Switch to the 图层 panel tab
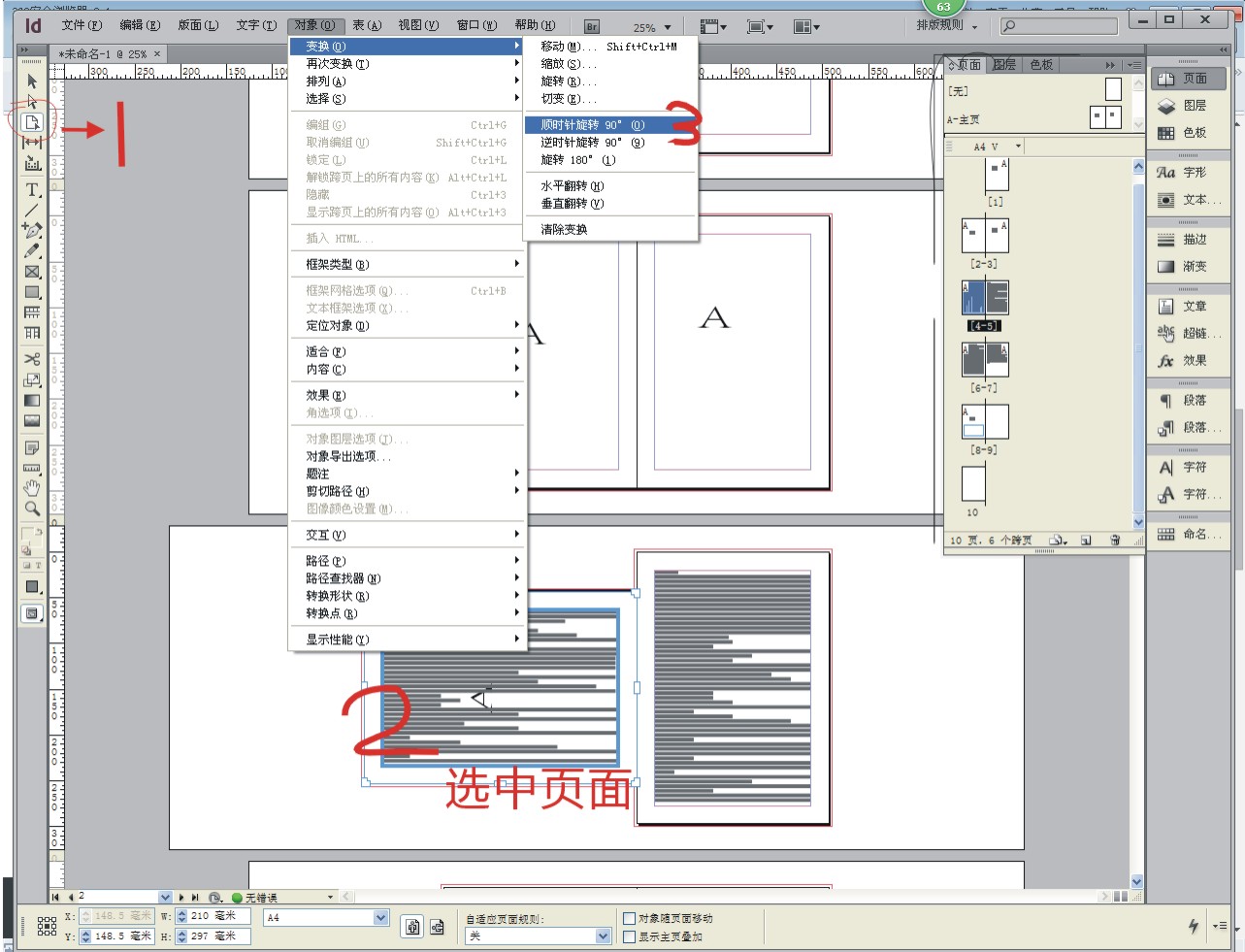Image resolution: width=1245 pixels, height=952 pixels. [x=1004, y=65]
